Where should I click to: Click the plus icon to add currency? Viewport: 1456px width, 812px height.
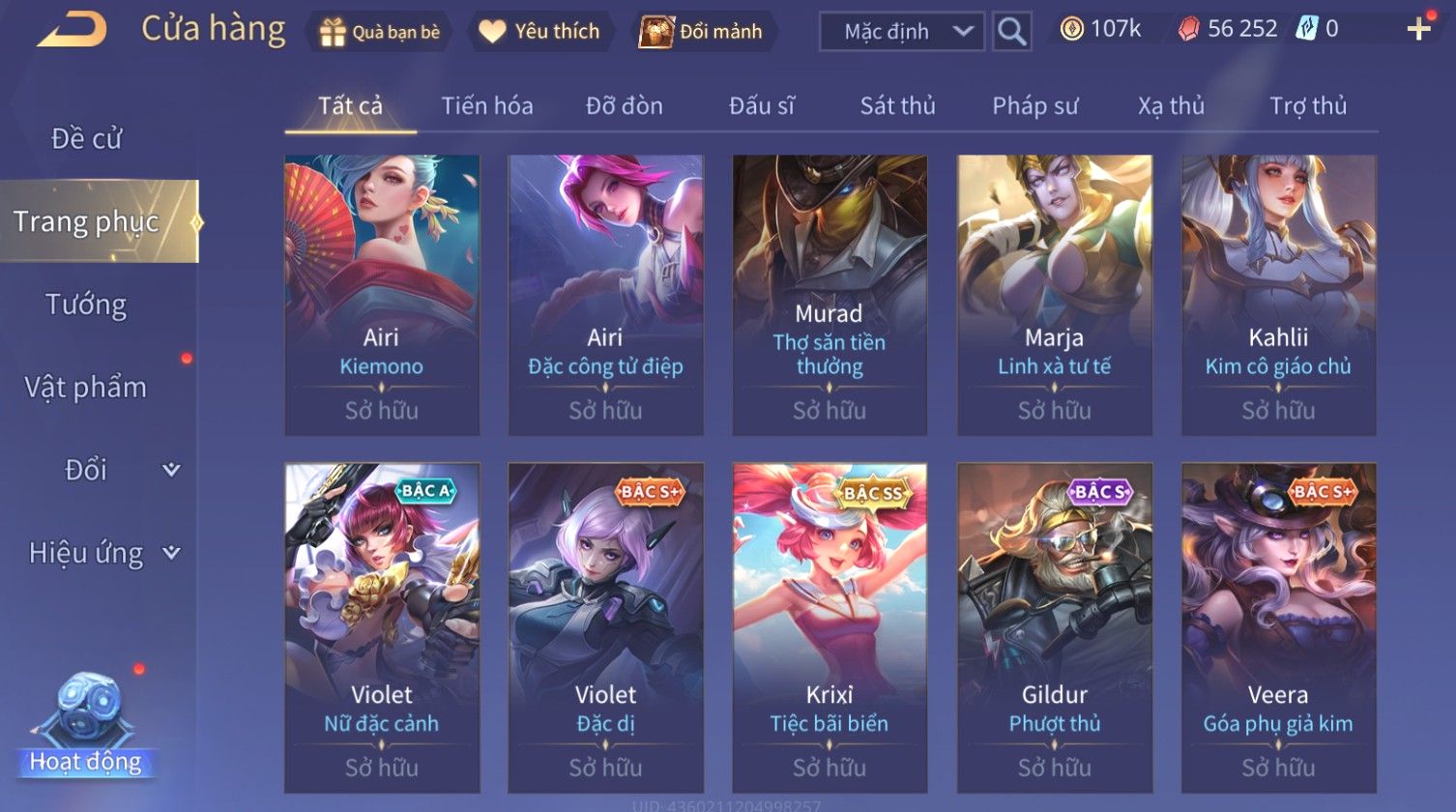1418,29
